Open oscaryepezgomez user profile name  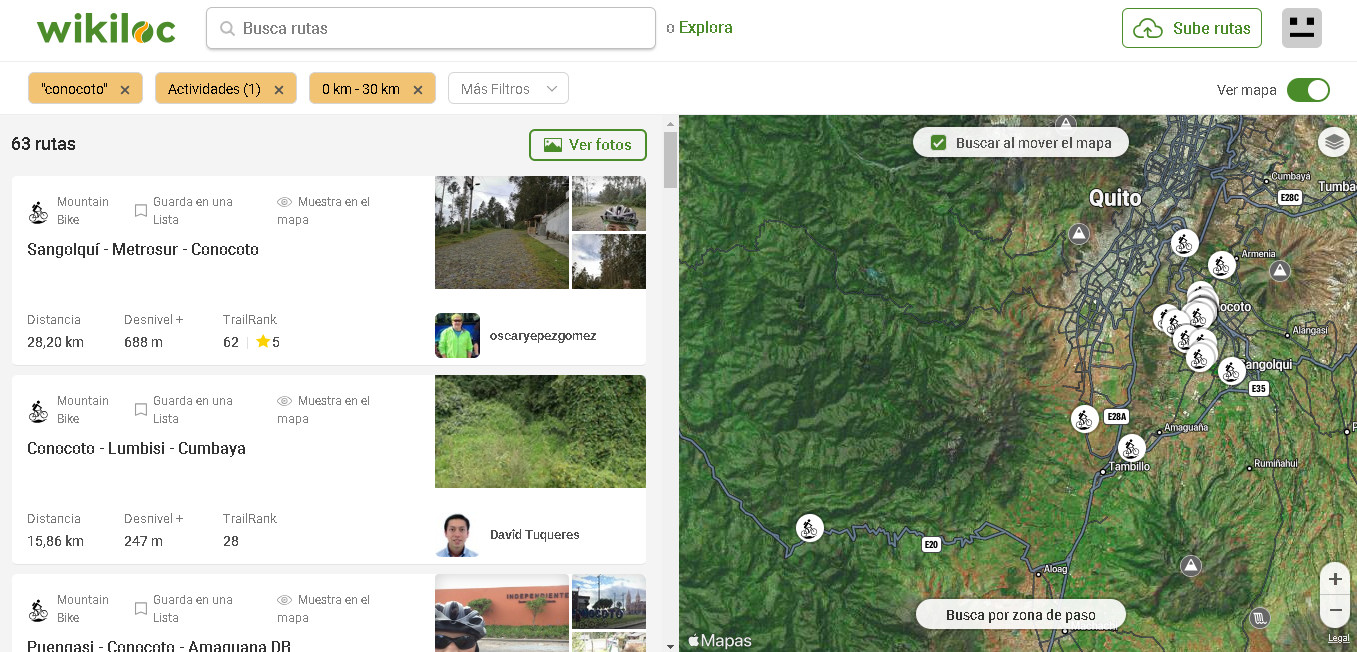click(543, 336)
